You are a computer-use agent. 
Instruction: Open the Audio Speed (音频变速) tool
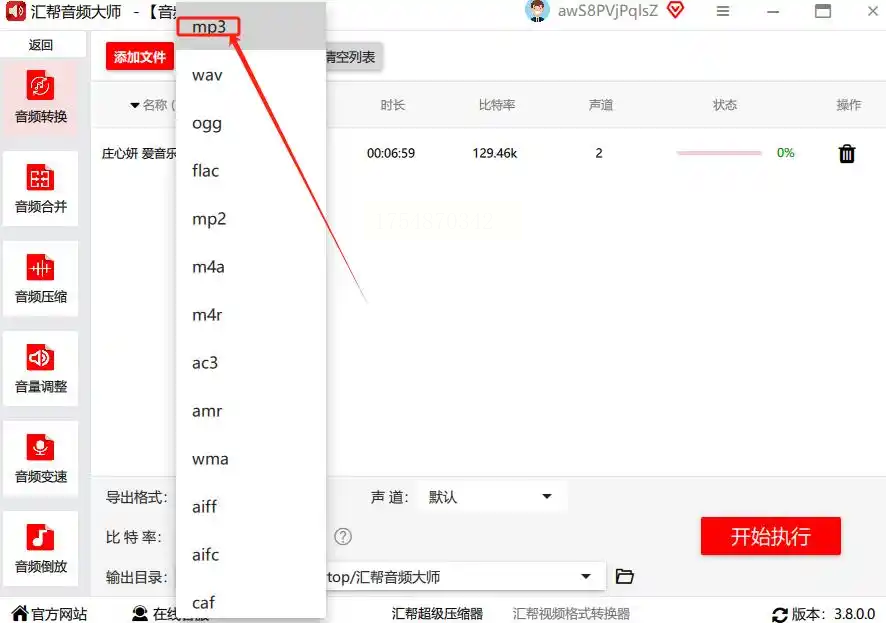(41, 459)
